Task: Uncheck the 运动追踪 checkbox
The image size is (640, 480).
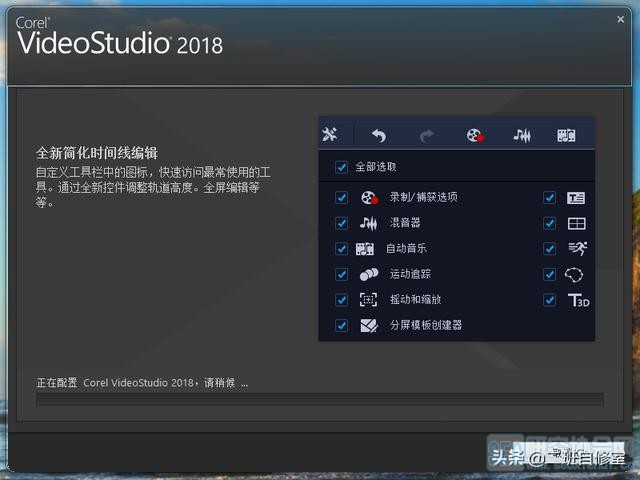Action: point(342,274)
